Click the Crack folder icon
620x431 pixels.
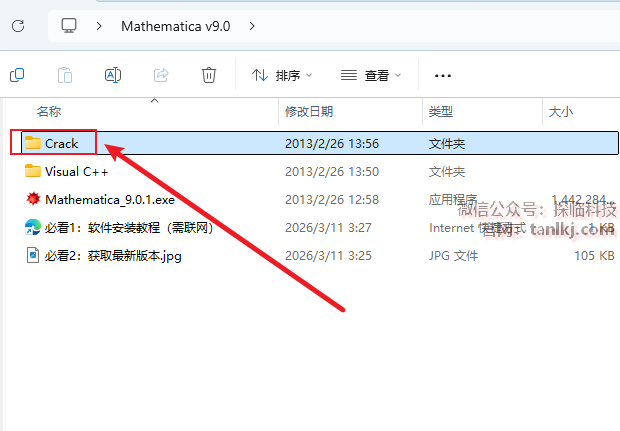tap(33, 143)
